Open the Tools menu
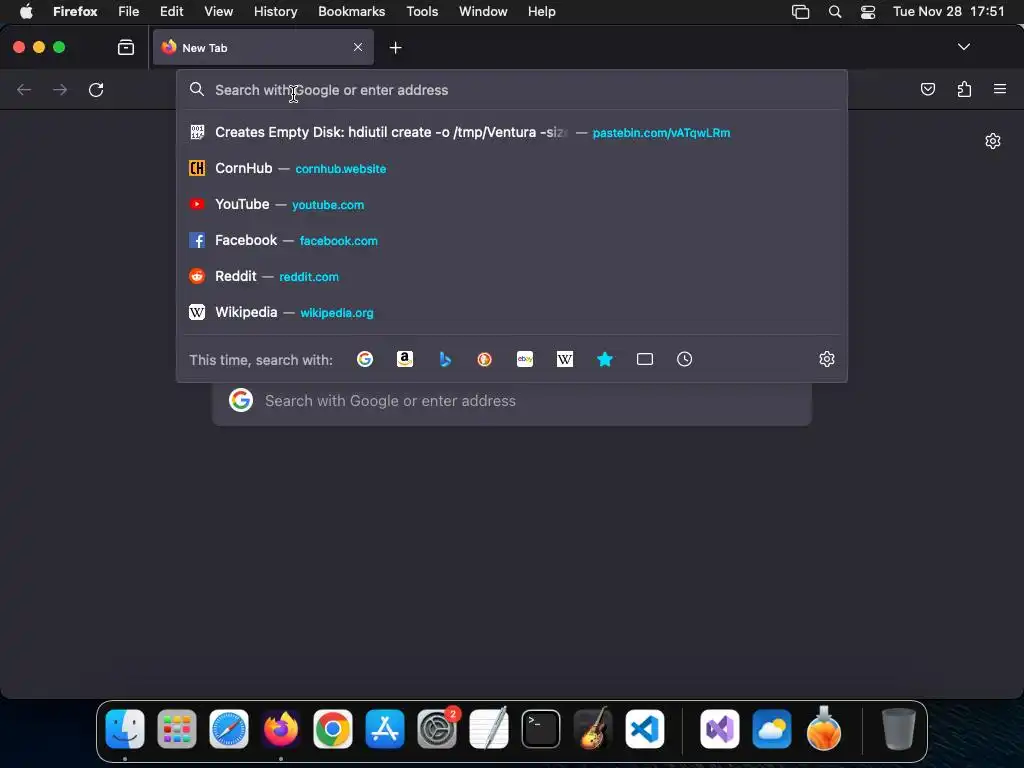 click(x=422, y=11)
